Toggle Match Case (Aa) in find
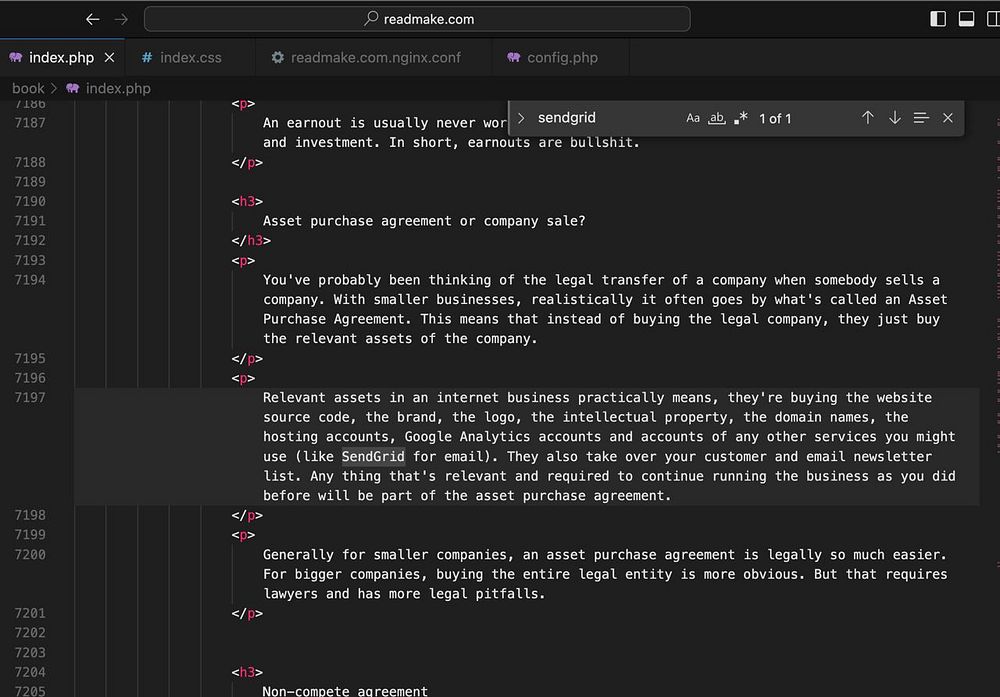The width and height of the screenshot is (1000, 697). 693,118
